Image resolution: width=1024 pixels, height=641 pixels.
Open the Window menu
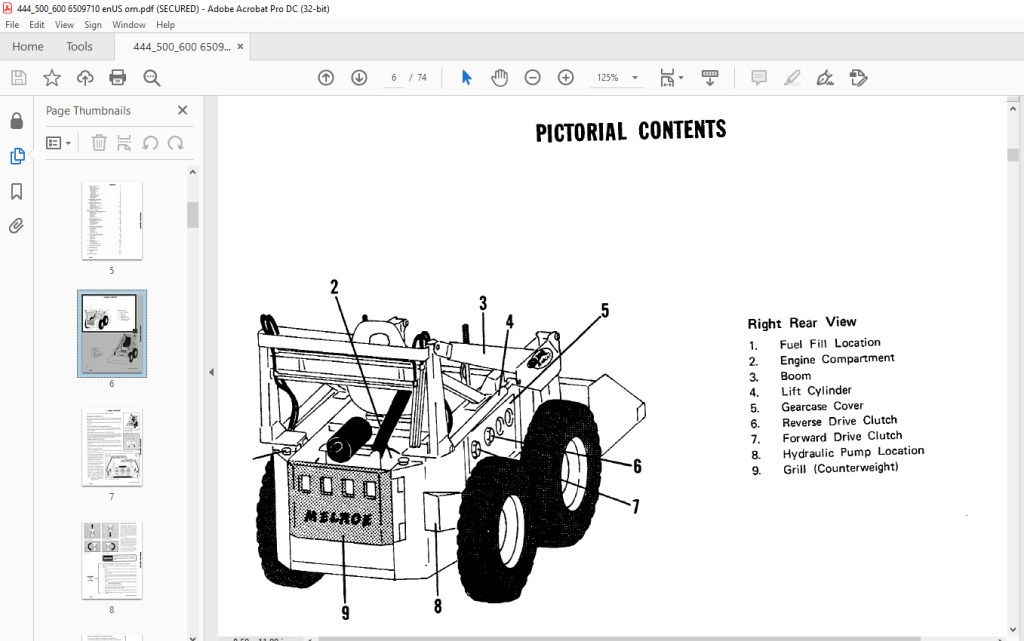point(129,25)
